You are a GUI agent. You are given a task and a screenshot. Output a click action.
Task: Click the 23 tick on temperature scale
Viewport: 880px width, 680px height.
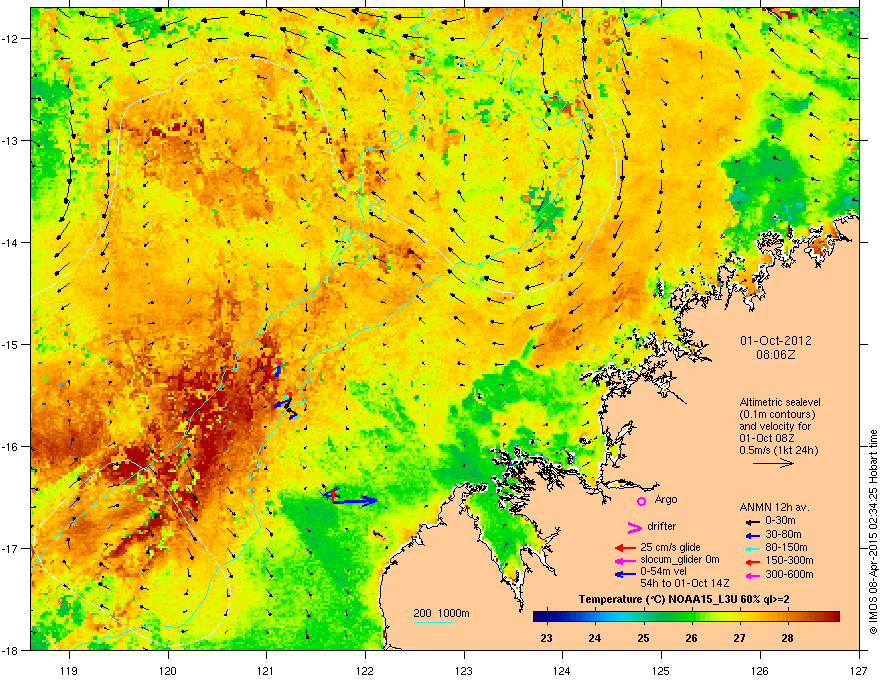tap(546, 638)
